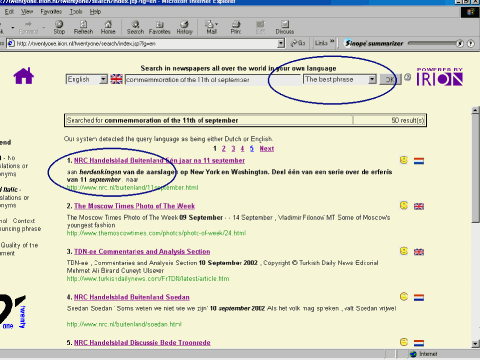The image size is (480, 360).
Task: Click the Print toolbar icon
Action: pyautogui.click(x=236, y=27)
